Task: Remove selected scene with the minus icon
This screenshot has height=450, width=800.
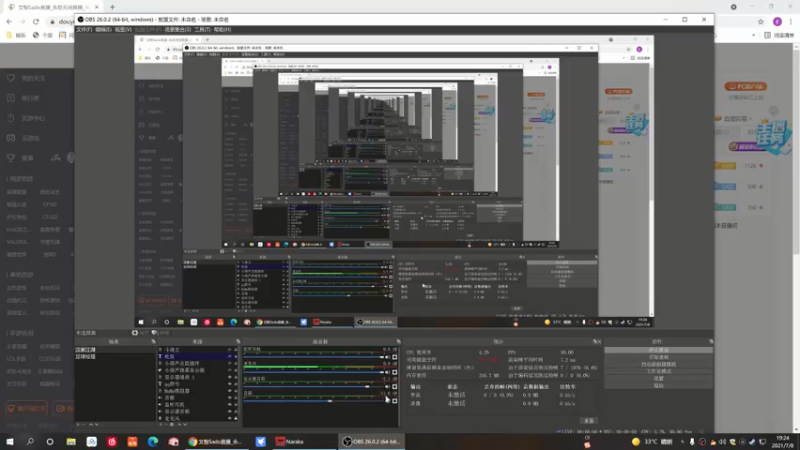Action: [84, 424]
